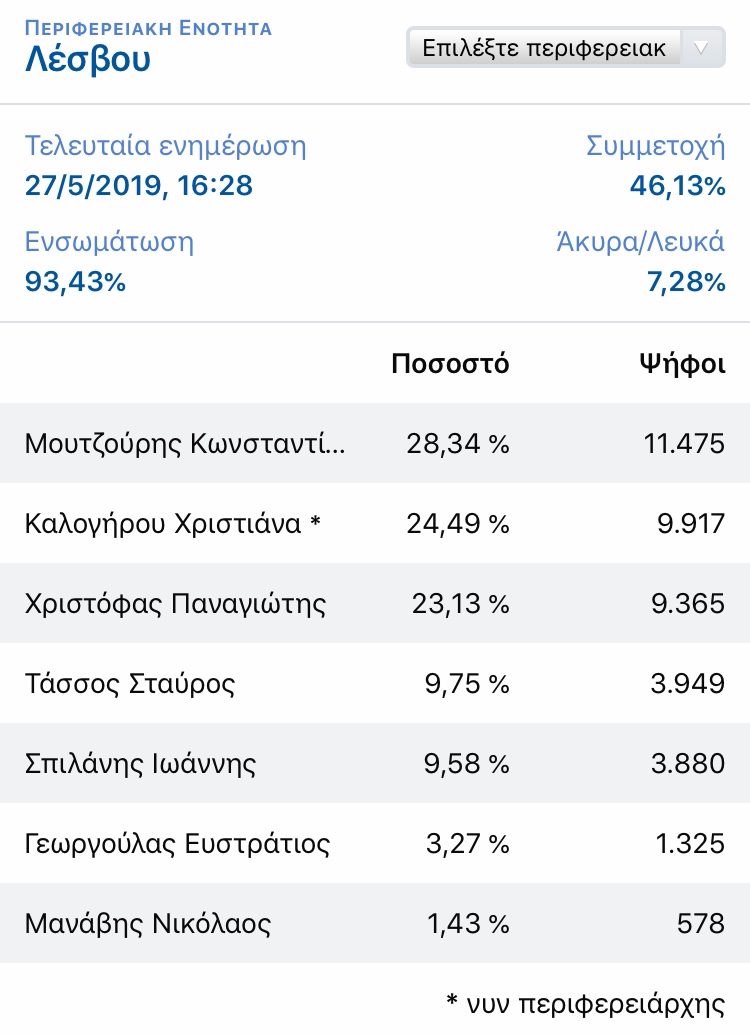This screenshot has width=750, height=1035.
Task: Select candidate Τάσσος Σταύρος
Action: [130, 684]
